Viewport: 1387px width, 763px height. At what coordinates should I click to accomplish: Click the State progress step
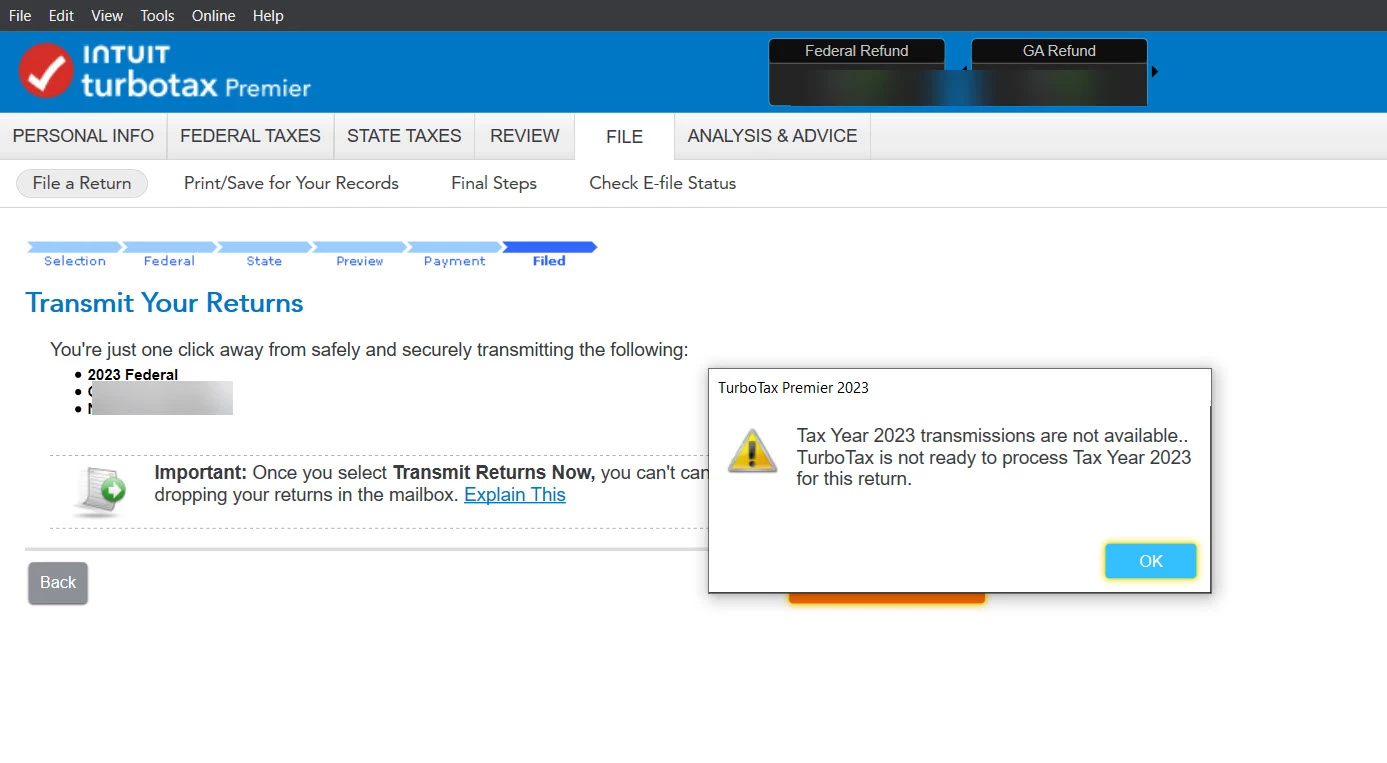point(264,254)
